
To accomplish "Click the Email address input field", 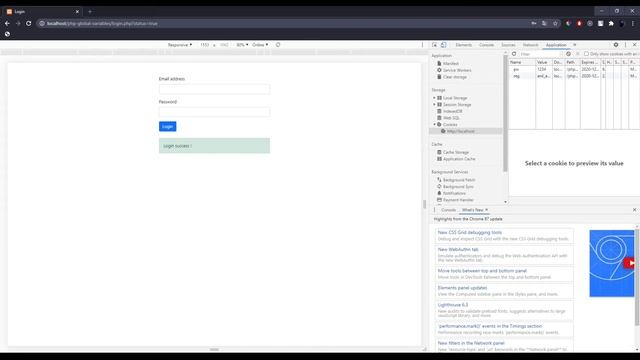I will [214, 89].
